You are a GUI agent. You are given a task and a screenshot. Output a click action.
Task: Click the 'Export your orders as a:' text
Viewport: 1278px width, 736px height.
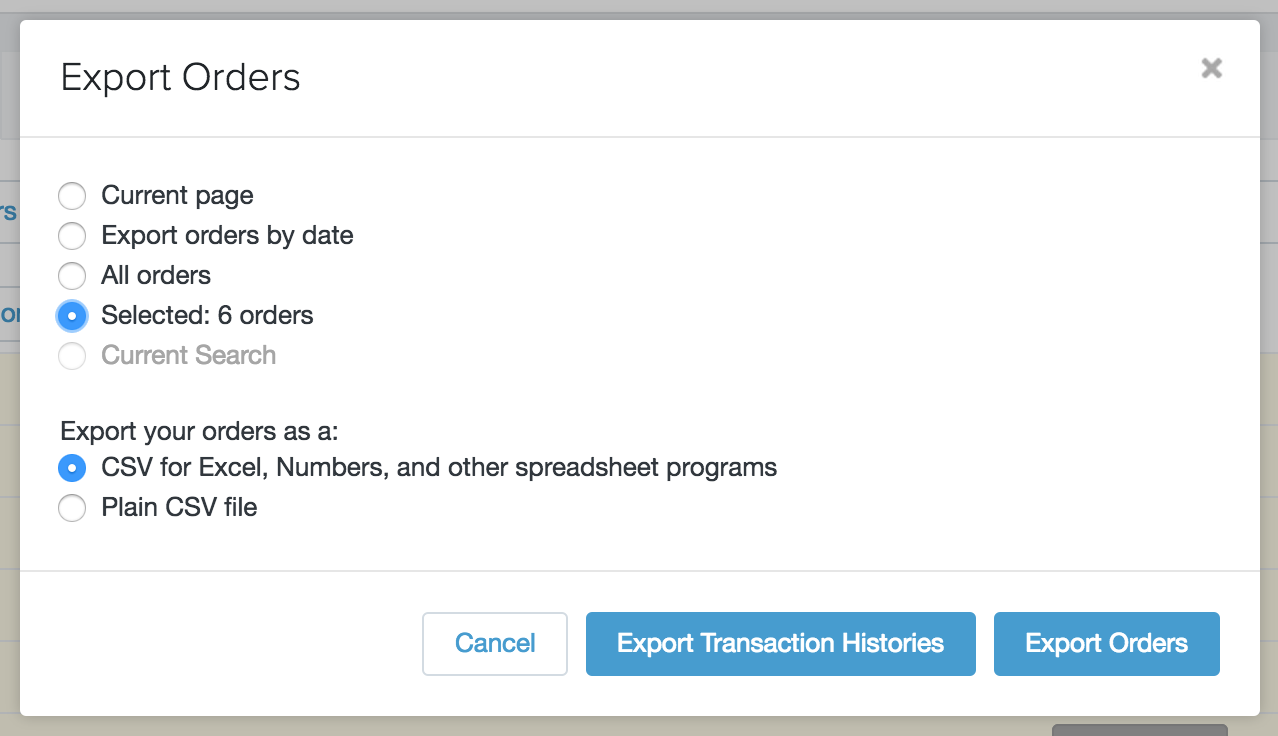pos(200,432)
